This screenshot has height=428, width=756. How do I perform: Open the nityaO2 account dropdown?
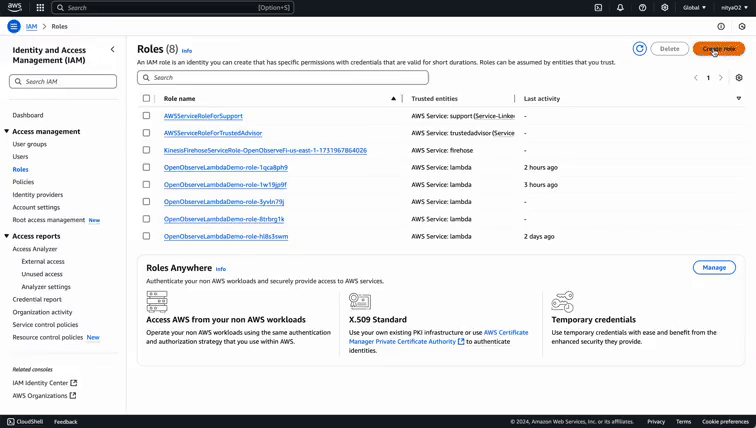[733, 8]
